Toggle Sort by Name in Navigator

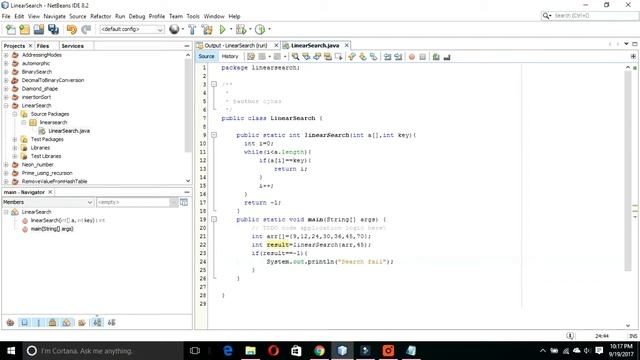tap(97, 322)
